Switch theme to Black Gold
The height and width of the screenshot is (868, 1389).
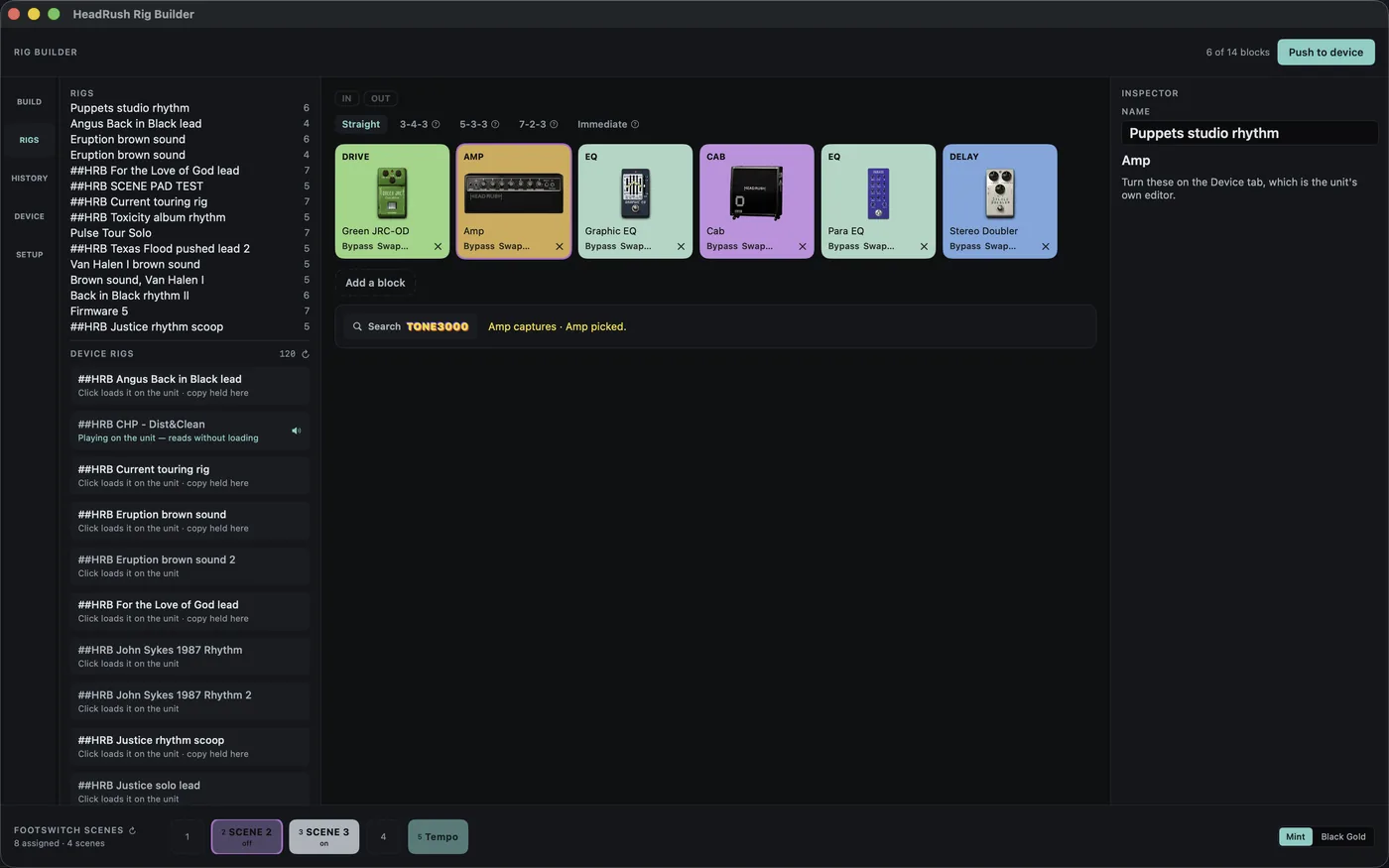tap(1343, 836)
